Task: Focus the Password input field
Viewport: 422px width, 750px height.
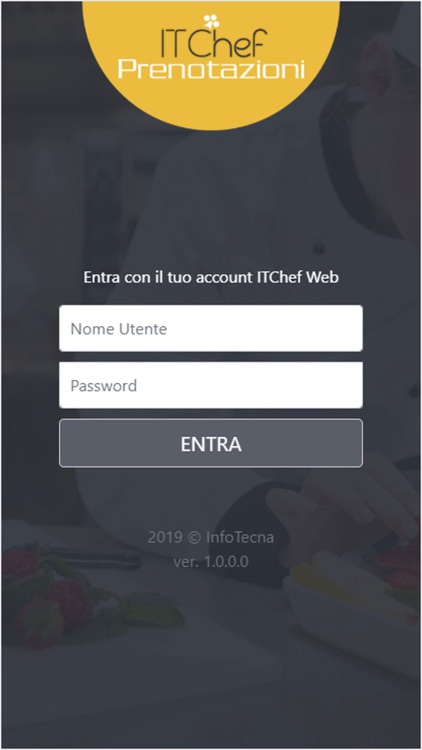Action: click(211, 386)
